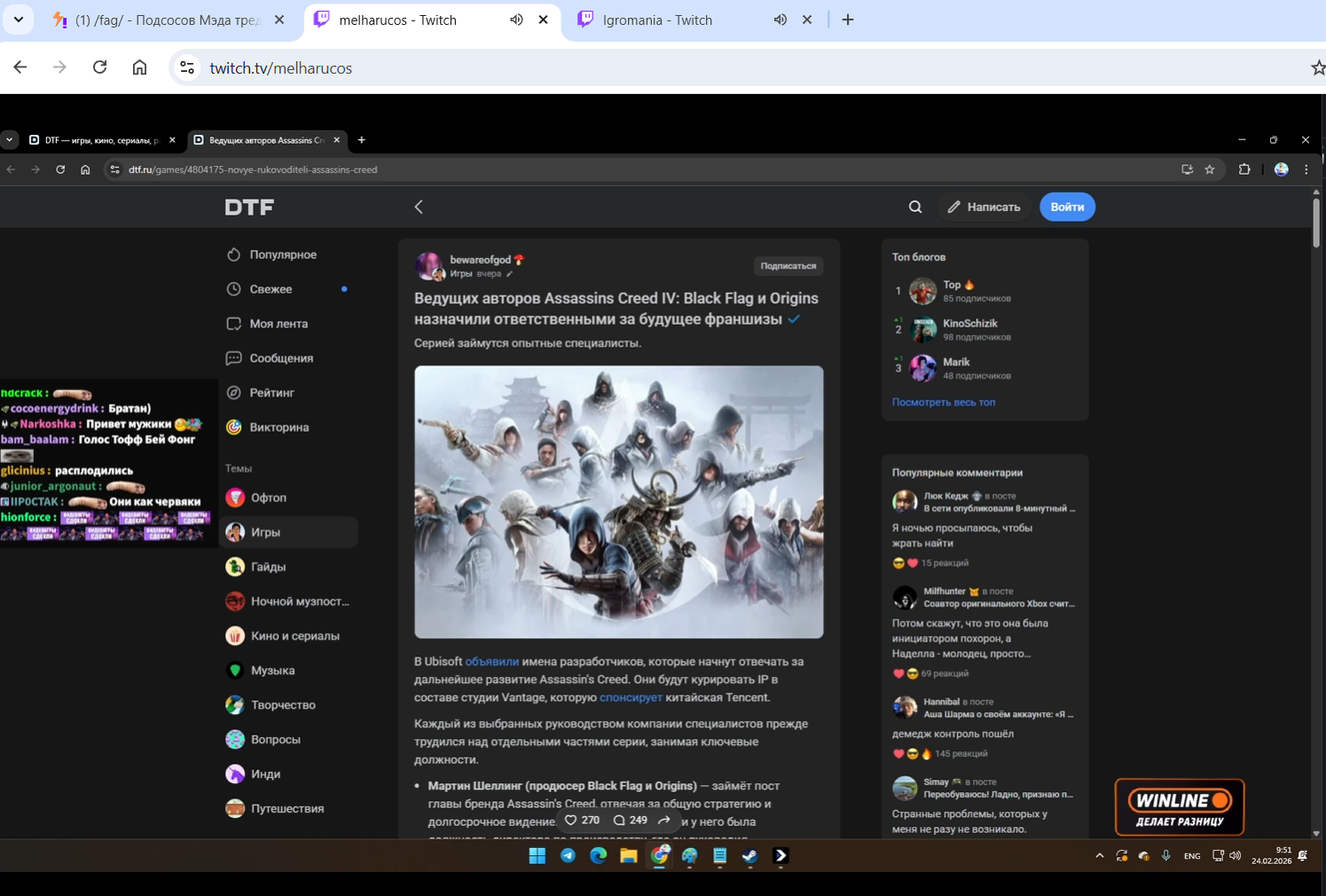Click the Написать button

[984, 207]
